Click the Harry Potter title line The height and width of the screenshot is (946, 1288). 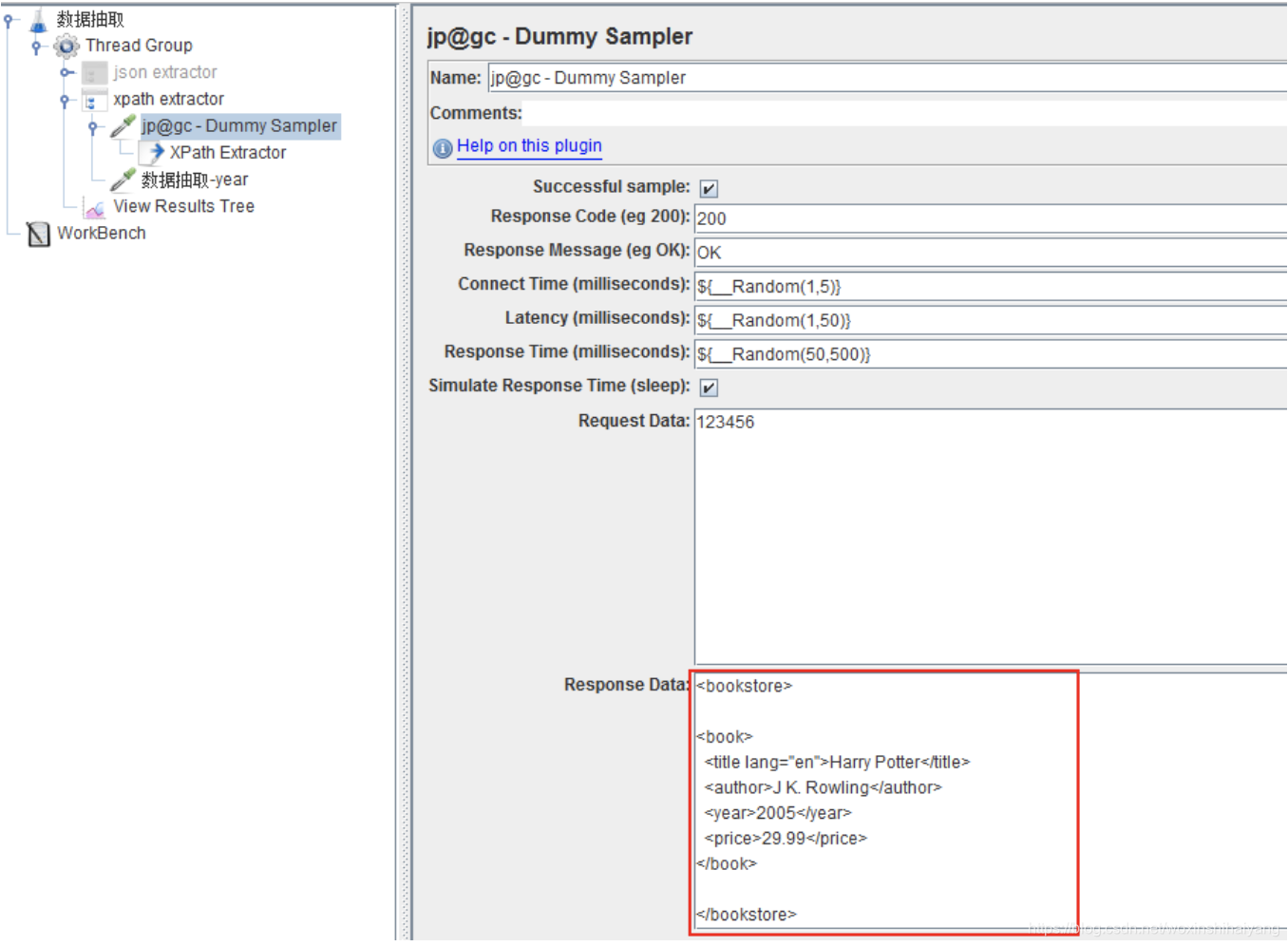click(837, 762)
